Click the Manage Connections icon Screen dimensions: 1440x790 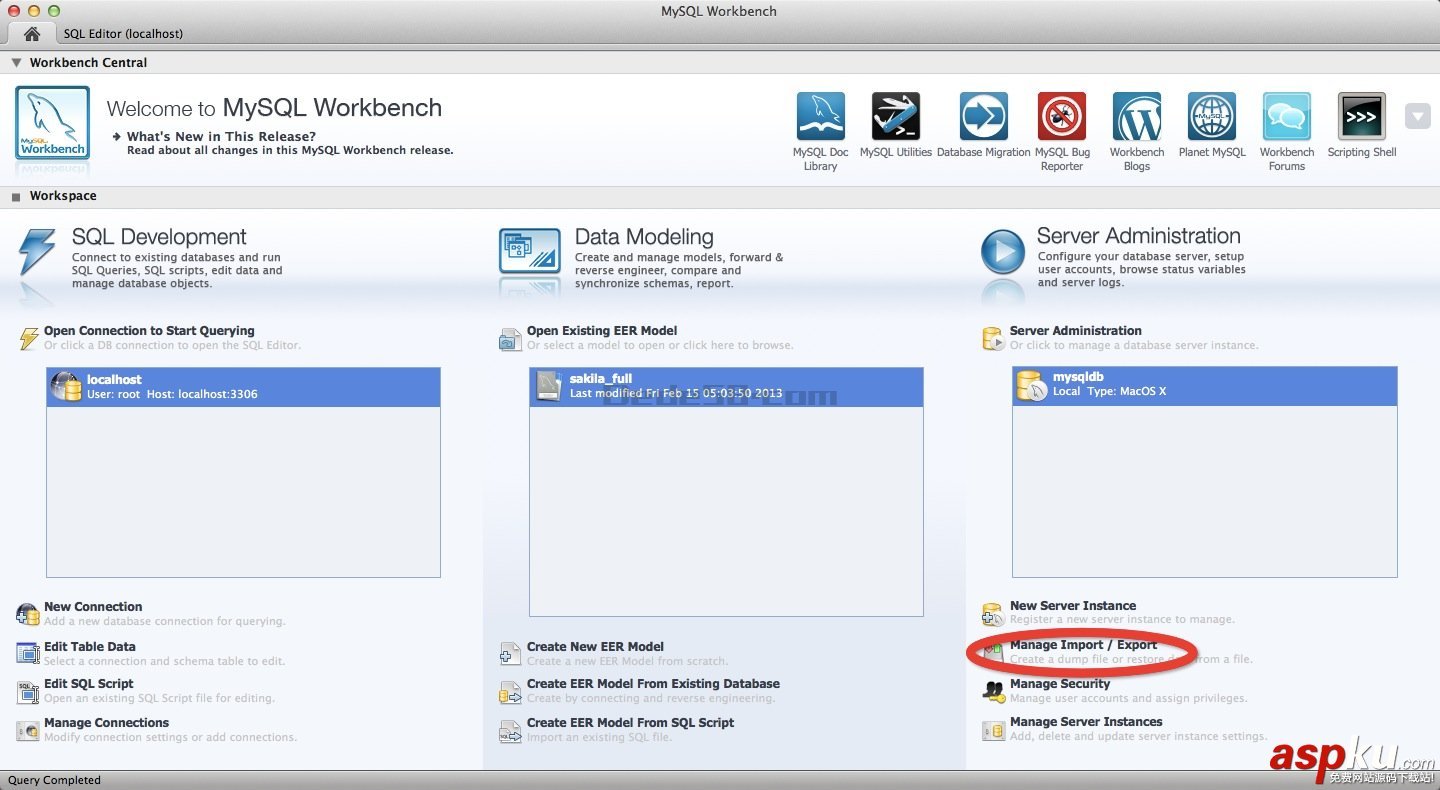pyautogui.click(x=28, y=730)
